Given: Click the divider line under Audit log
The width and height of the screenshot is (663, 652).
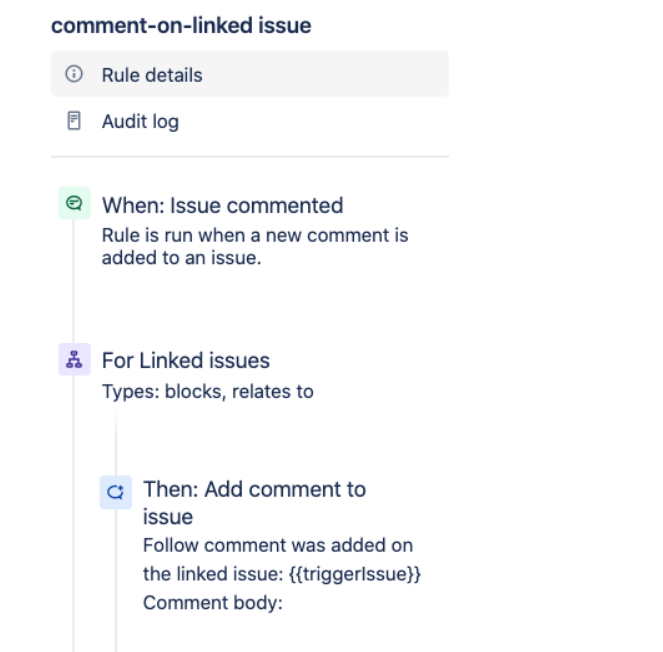Looking at the screenshot, I should pos(250,157).
